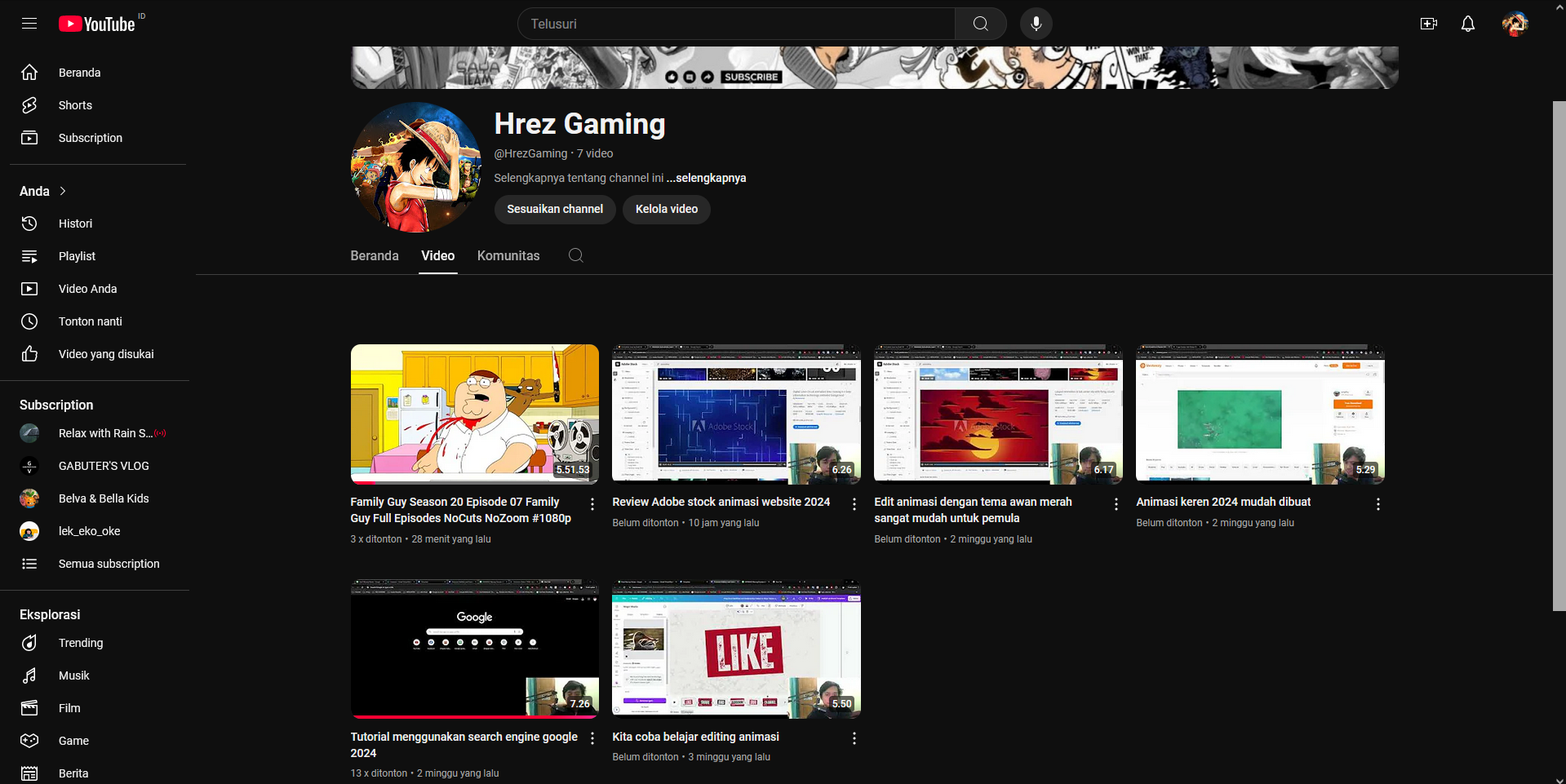Open Edit animasi dengan tema awan merah title
The width and height of the screenshot is (1566, 784).
click(x=973, y=510)
